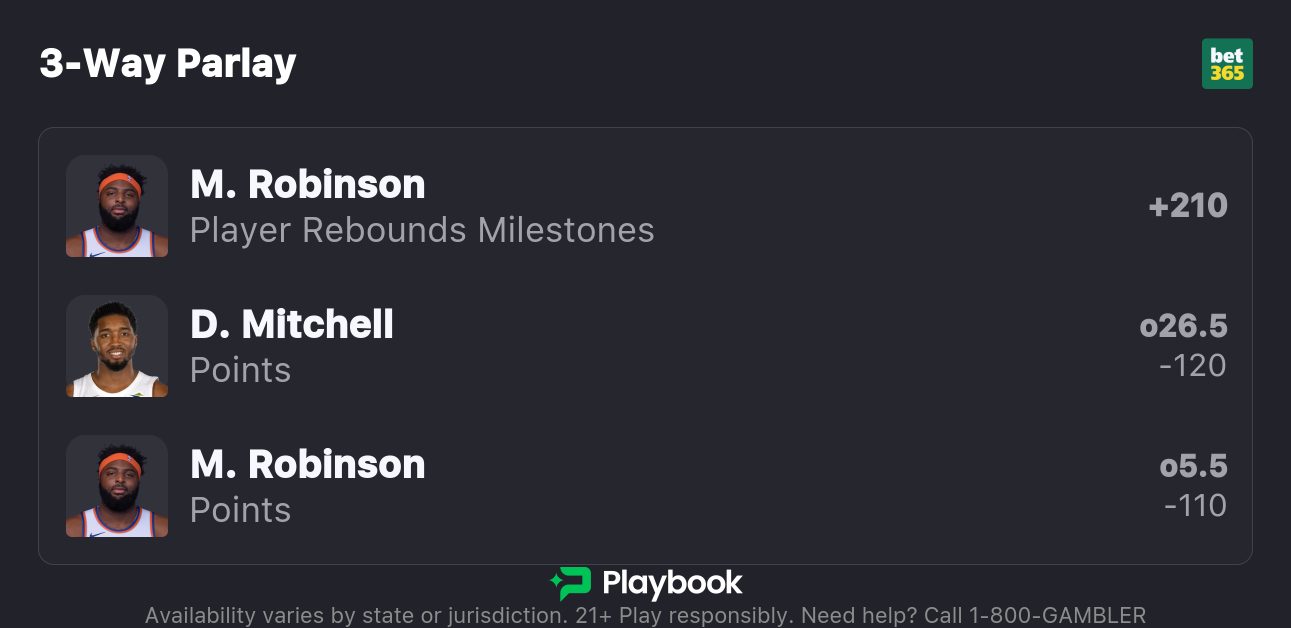Click M. Robinson's headshot in the o5.5 points row
The image size is (1291, 628).
point(117,486)
